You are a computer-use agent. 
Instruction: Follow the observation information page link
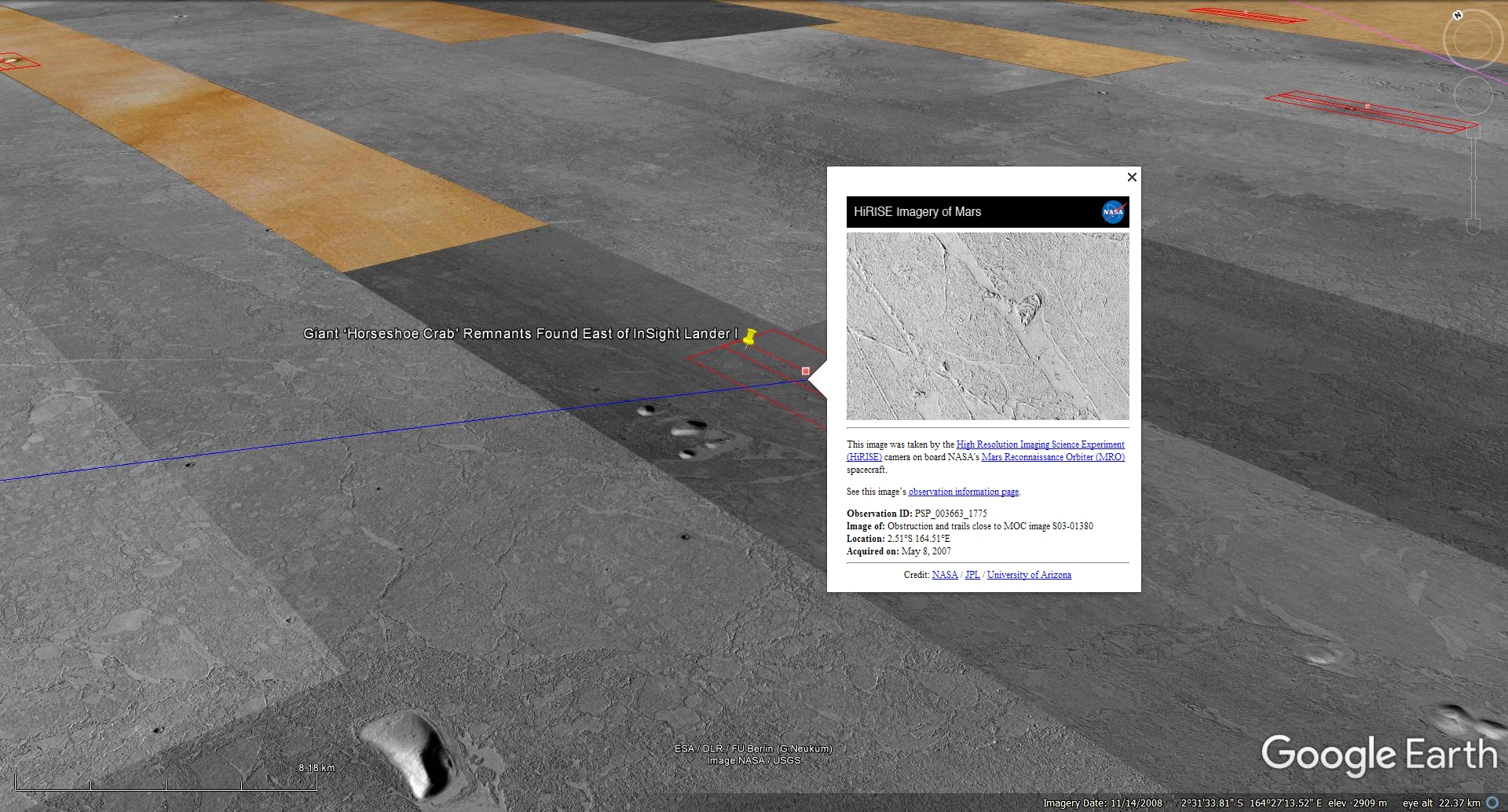(963, 492)
